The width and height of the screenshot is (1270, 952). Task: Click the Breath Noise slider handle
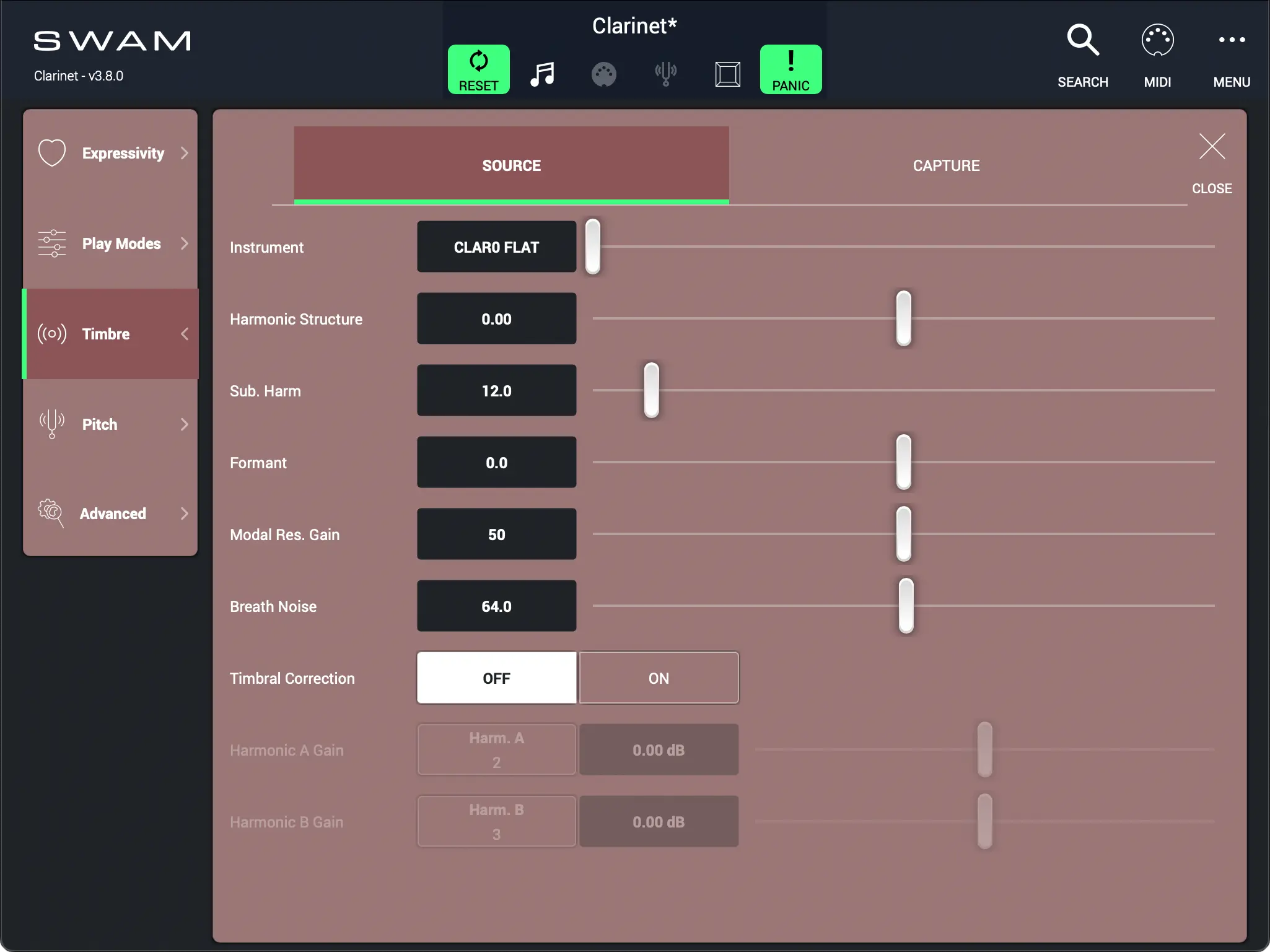(906, 605)
